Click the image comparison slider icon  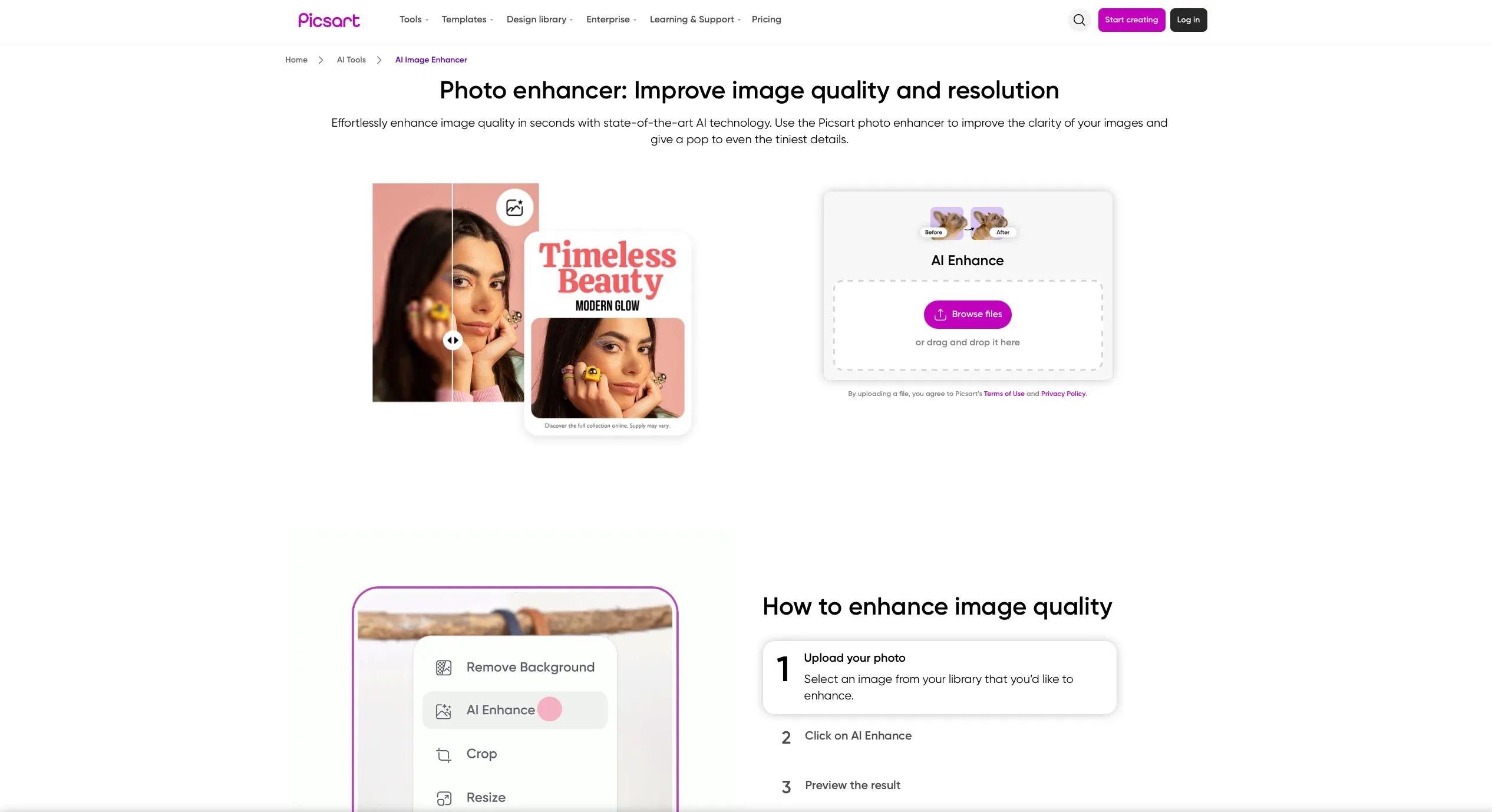tap(452, 340)
